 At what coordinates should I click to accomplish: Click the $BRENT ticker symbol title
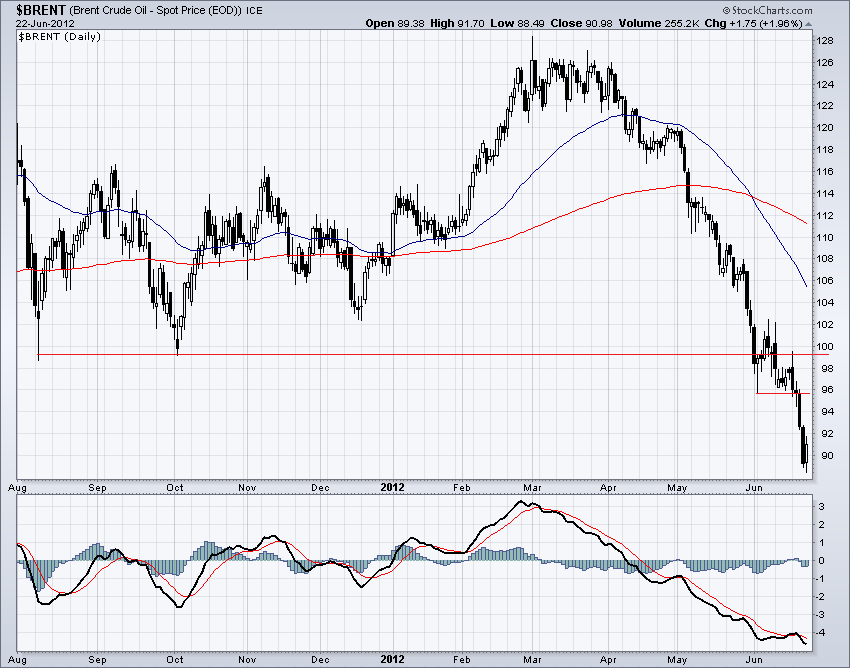(x=41, y=10)
